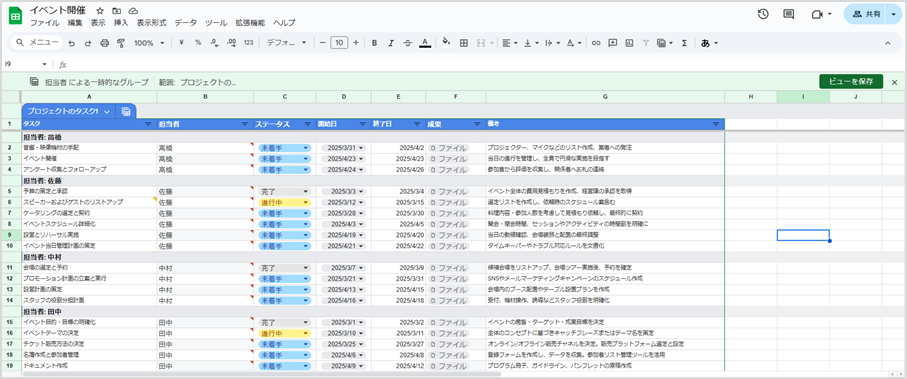Open the name box dropdown
Screen dimensions: 907x379
(x=45, y=64)
